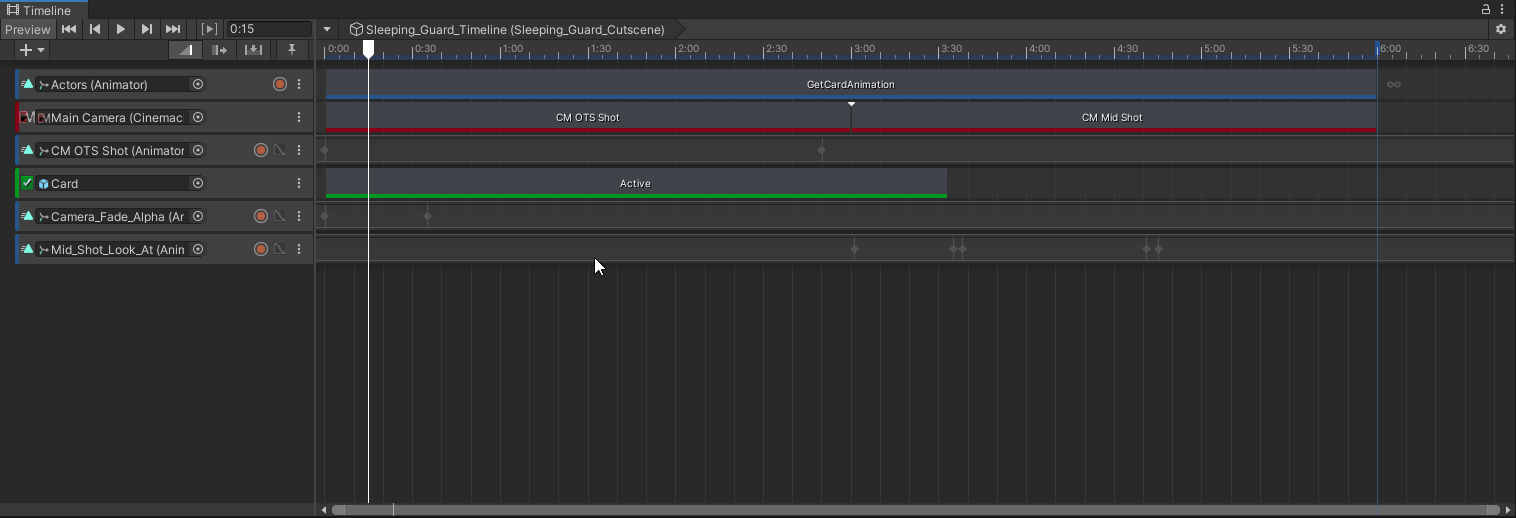The image size is (1516, 518).
Task: Click the blue end marker near 6:00
Action: (x=1377, y=48)
